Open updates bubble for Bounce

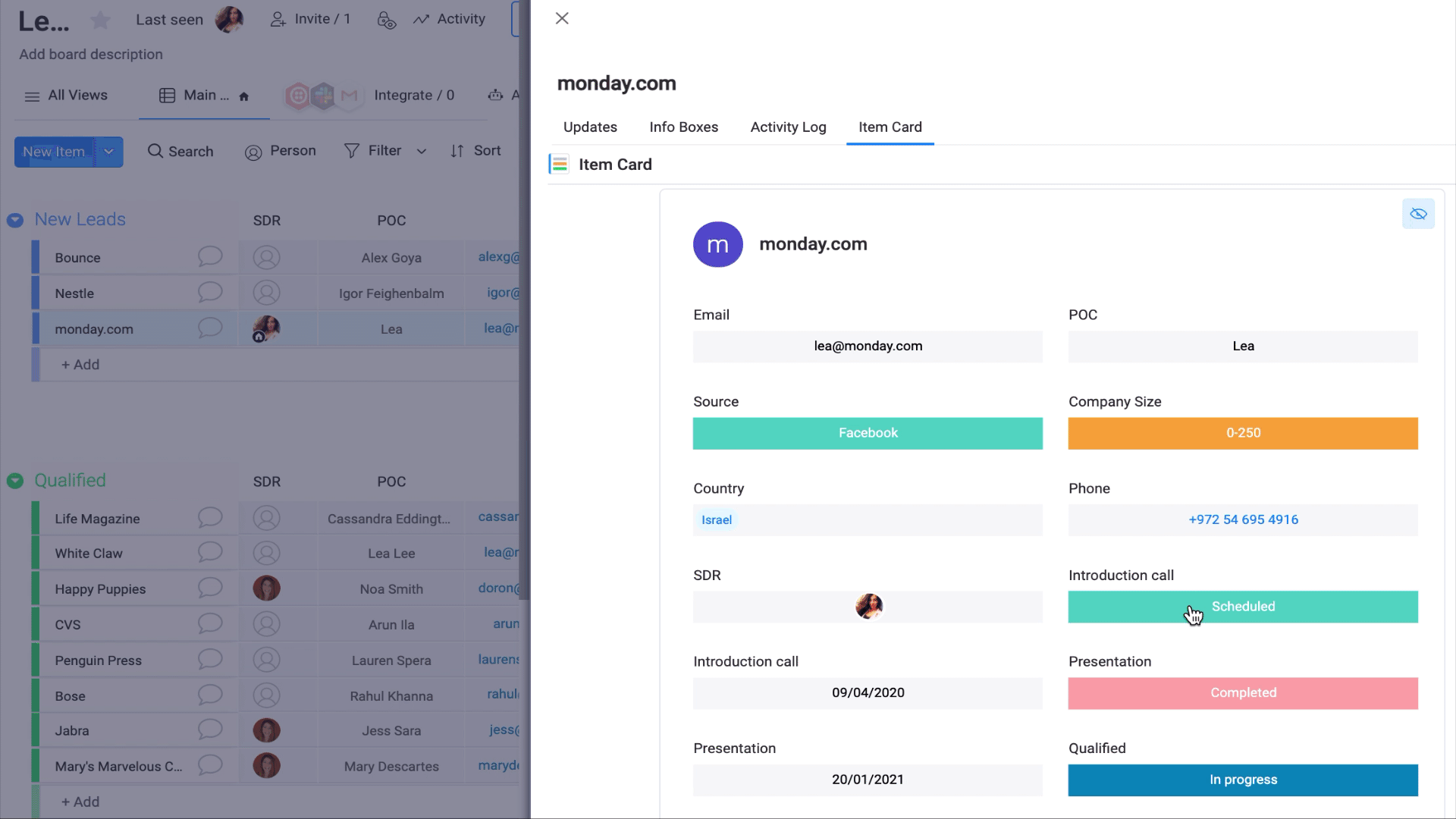pyautogui.click(x=210, y=256)
